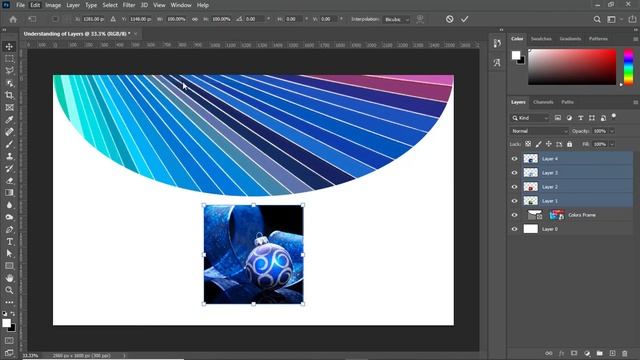Open the Edit menu
The width and height of the screenshot is (640, 360).
[x=35, y=5]
